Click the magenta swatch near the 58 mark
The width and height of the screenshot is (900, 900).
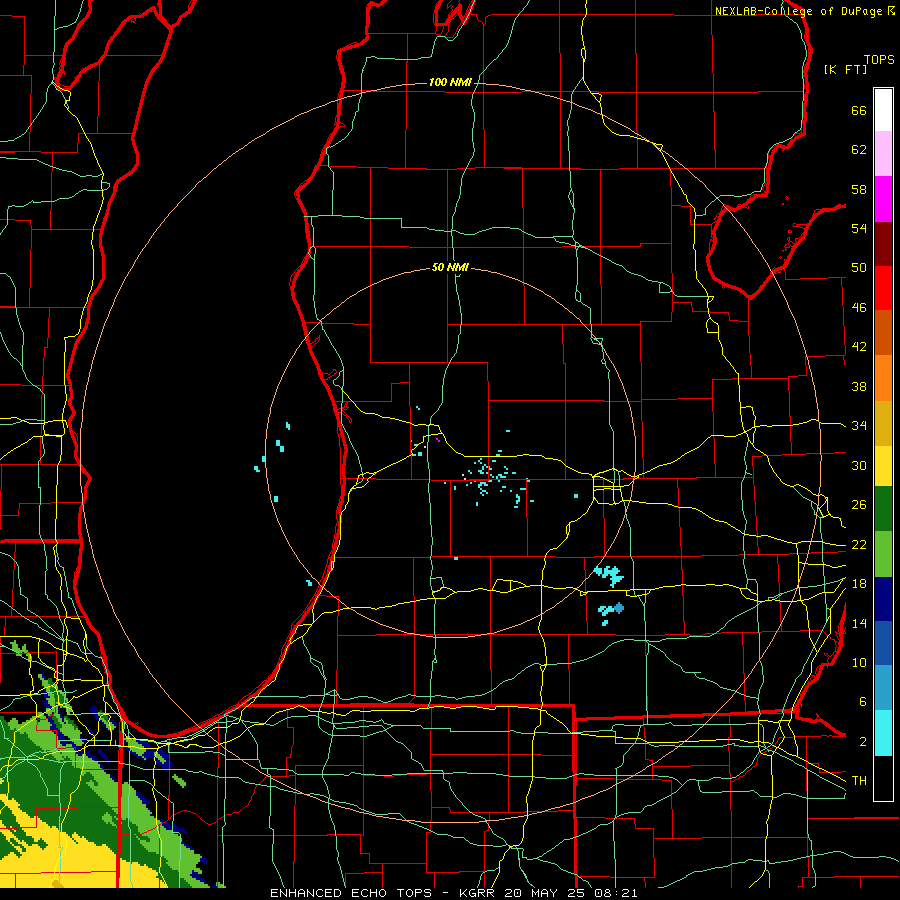coord(883,199)
